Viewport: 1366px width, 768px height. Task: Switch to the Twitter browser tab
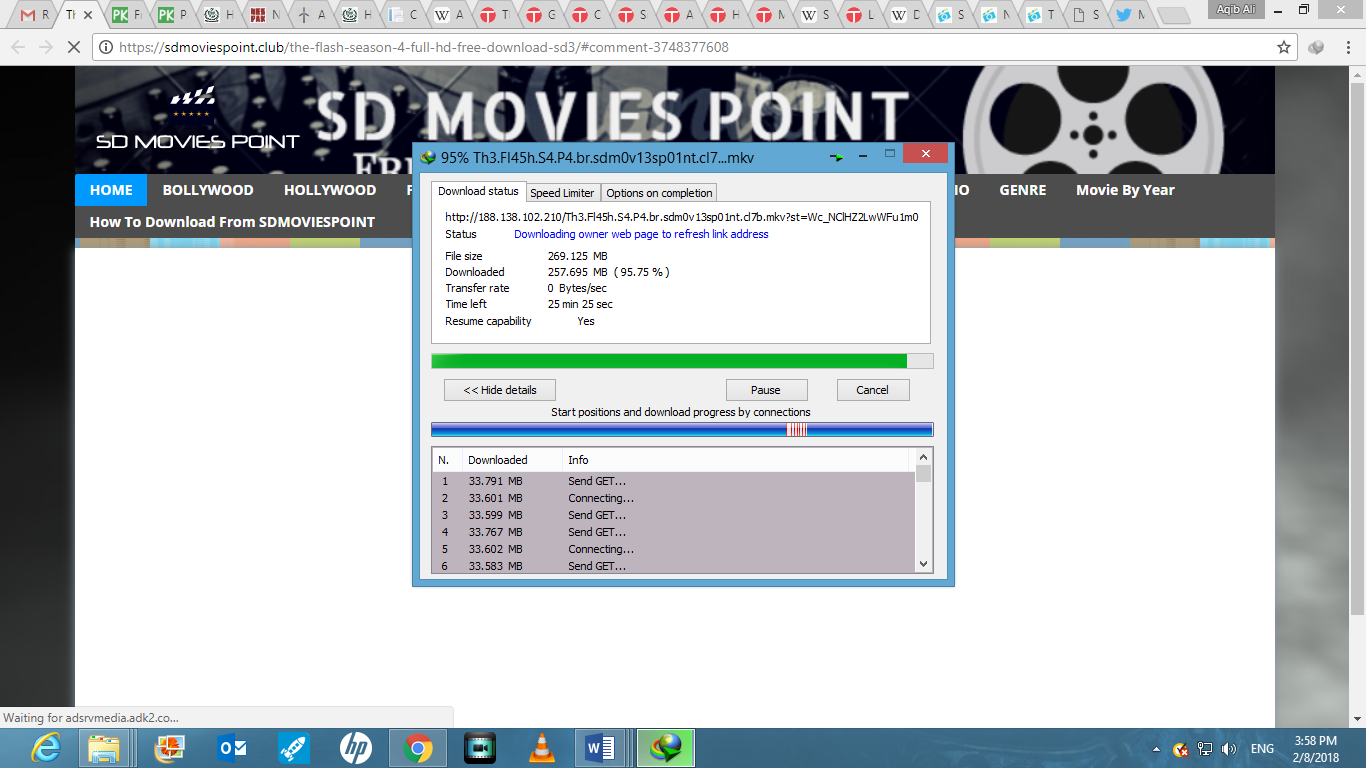(1130, 15)
